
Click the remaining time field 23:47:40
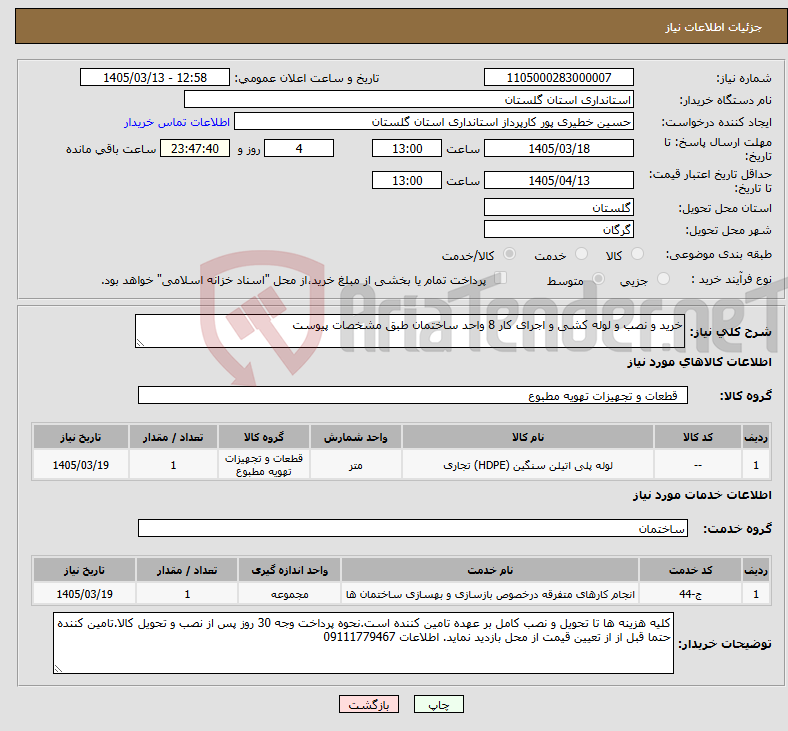(x=195, y=149)
